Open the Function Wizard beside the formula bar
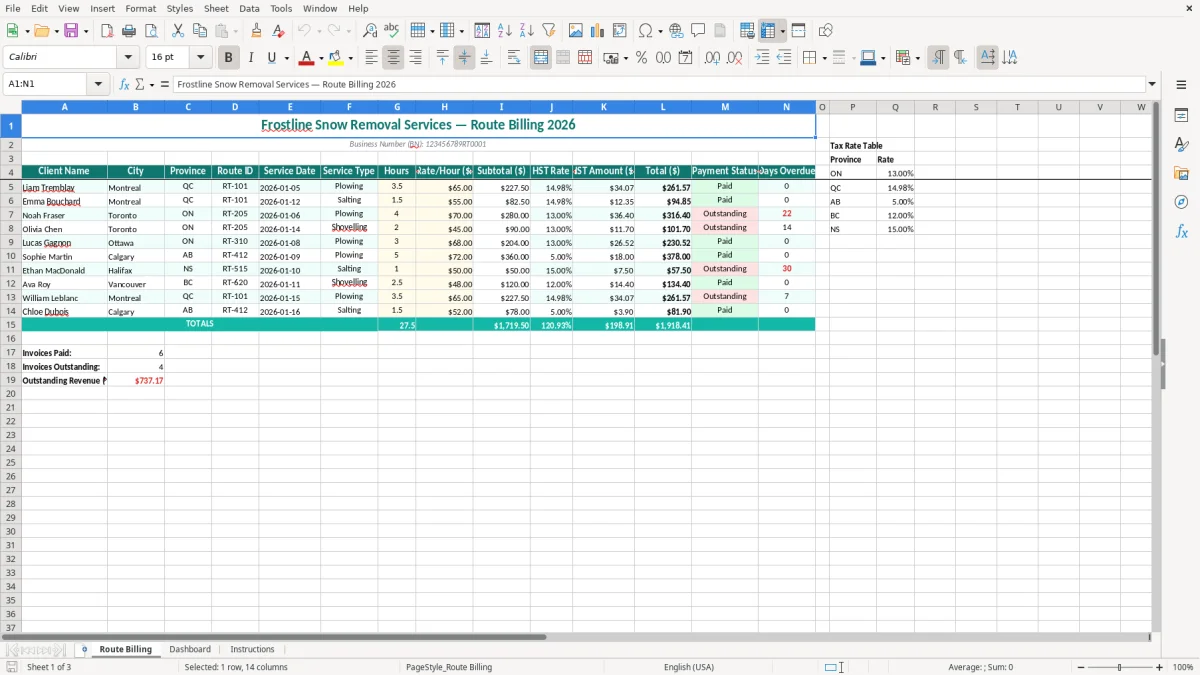The width and height of the screenshot is (1200, 675). click(x=125, y=85)
